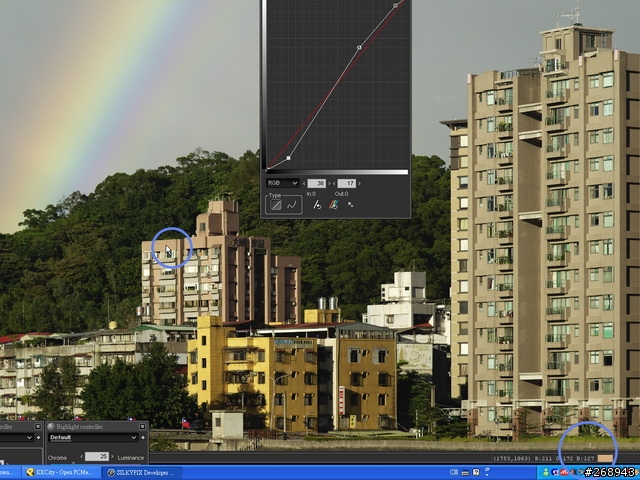The image size is (640, 480).
Task: Click the curve points icon in tone curve panel
Action: pyautogui.click(x=351, y=204)
